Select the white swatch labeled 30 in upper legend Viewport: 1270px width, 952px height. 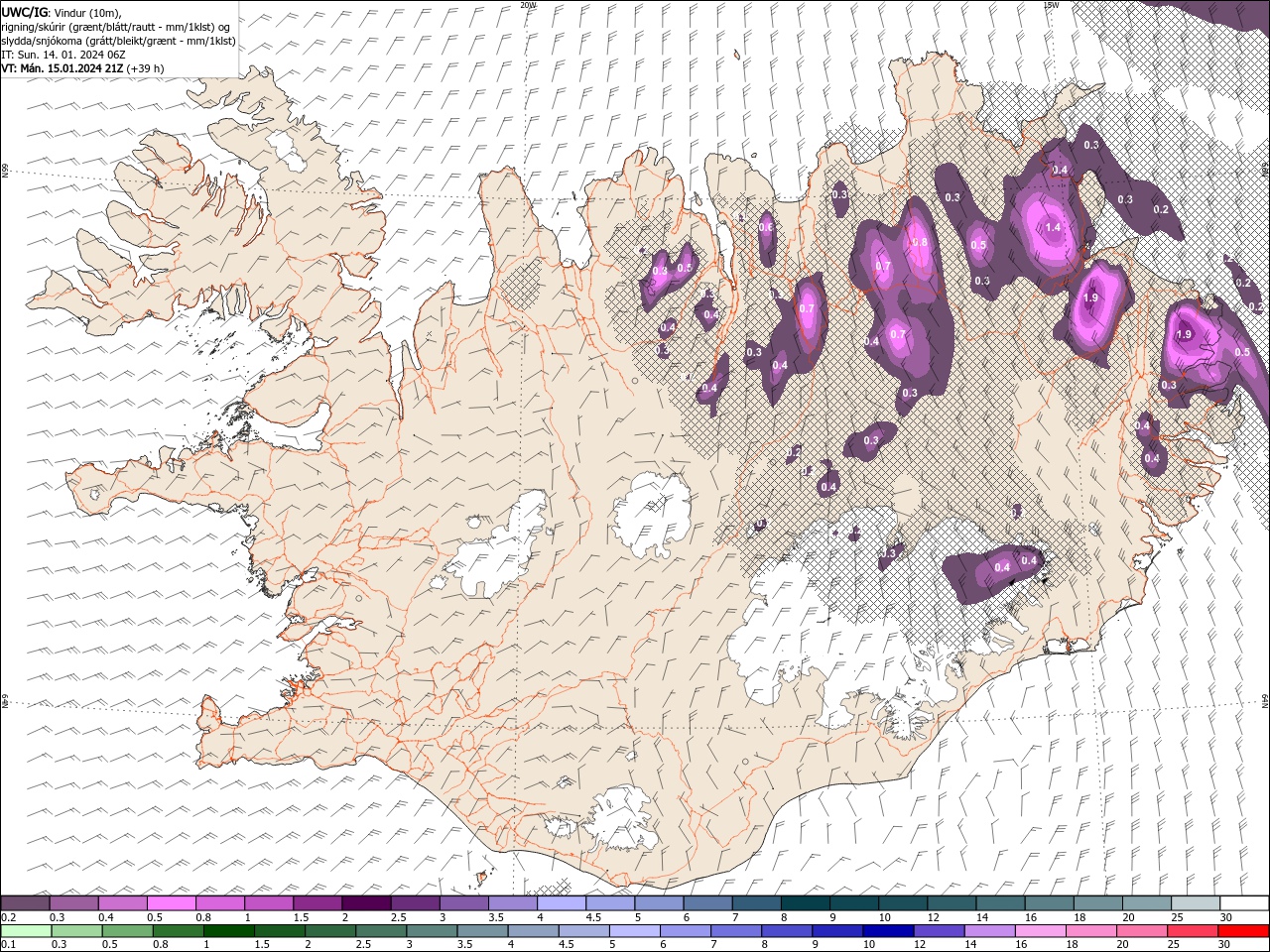coord(1244,903)
